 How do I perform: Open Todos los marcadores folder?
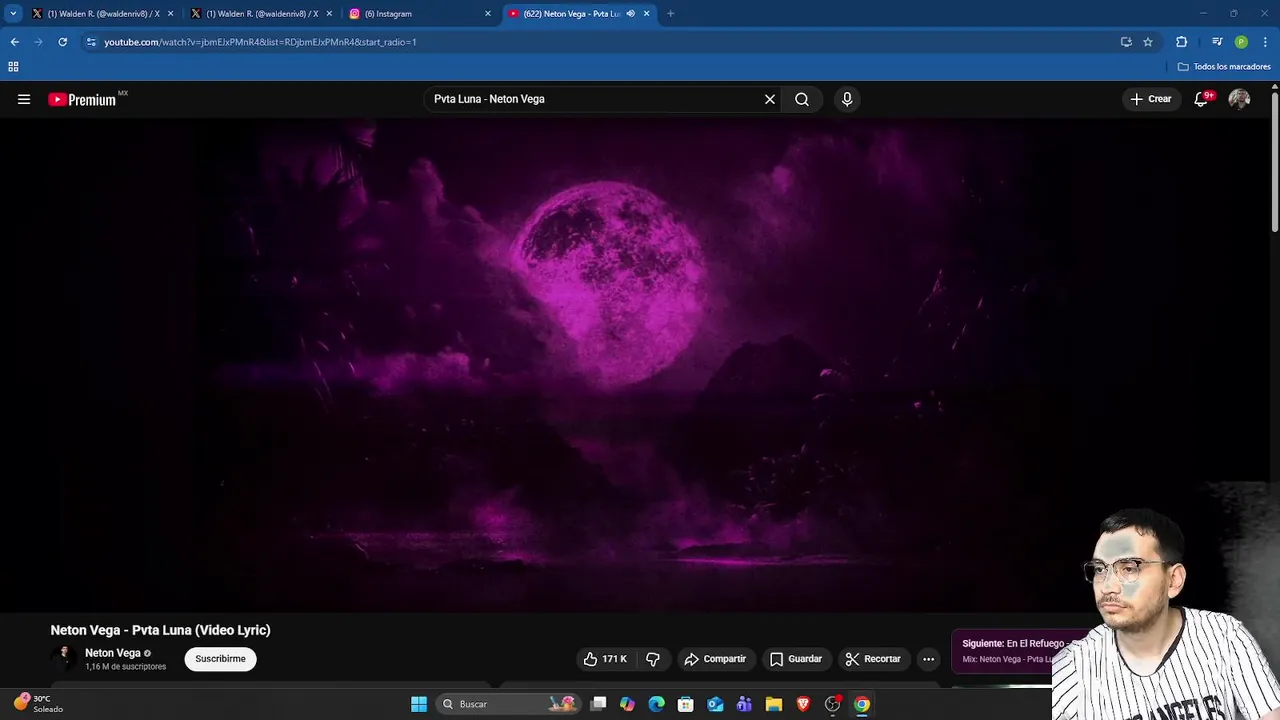[x=1224, y=67]
